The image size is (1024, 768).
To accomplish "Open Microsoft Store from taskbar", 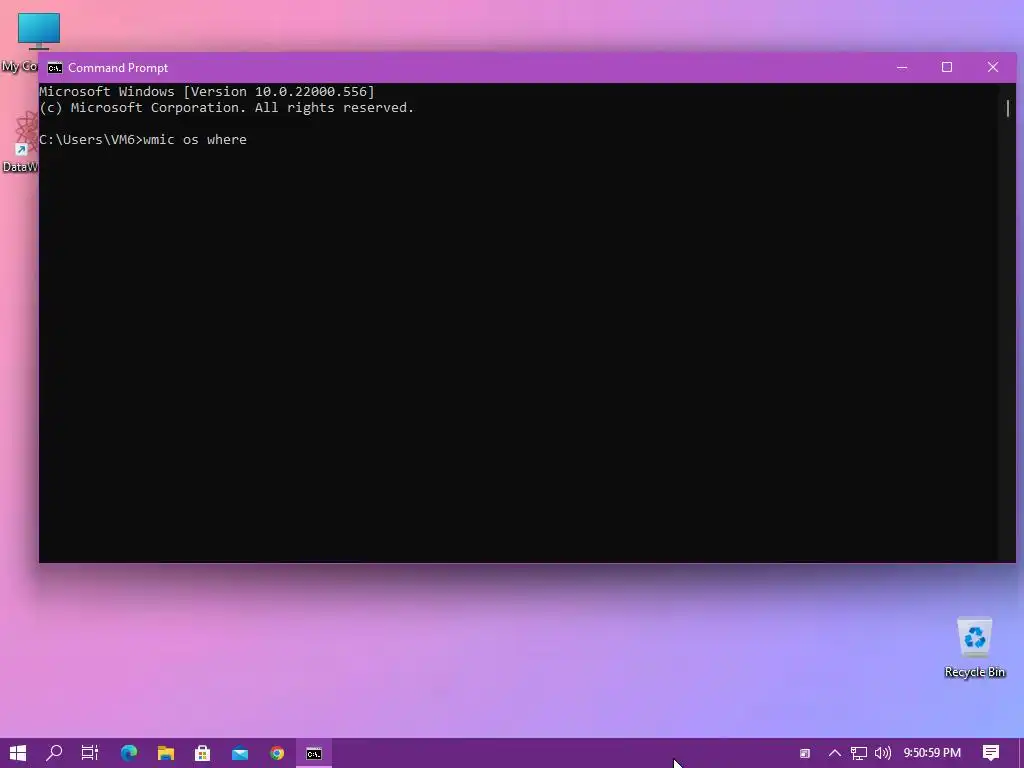I will click(x=202, y=753).
